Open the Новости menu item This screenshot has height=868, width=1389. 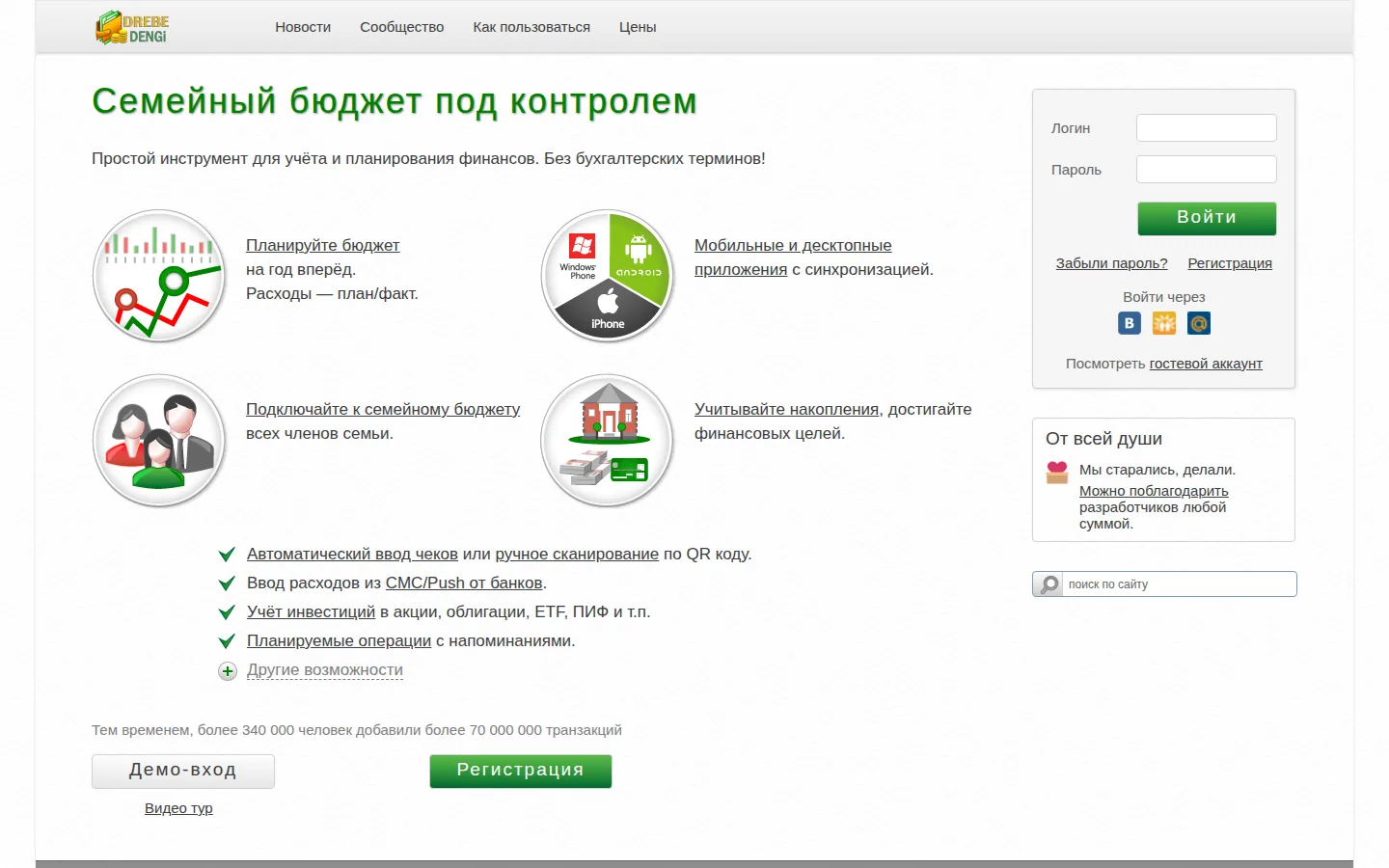pos(303,27)
